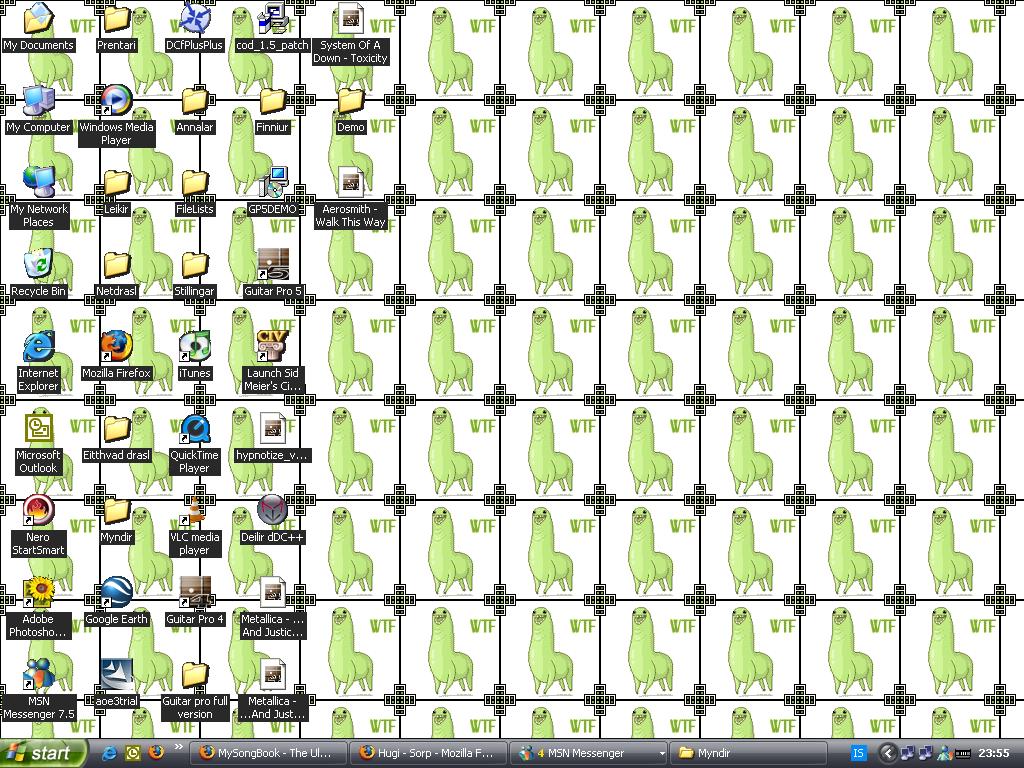Select the Annalar folder icon

point(194,108)
